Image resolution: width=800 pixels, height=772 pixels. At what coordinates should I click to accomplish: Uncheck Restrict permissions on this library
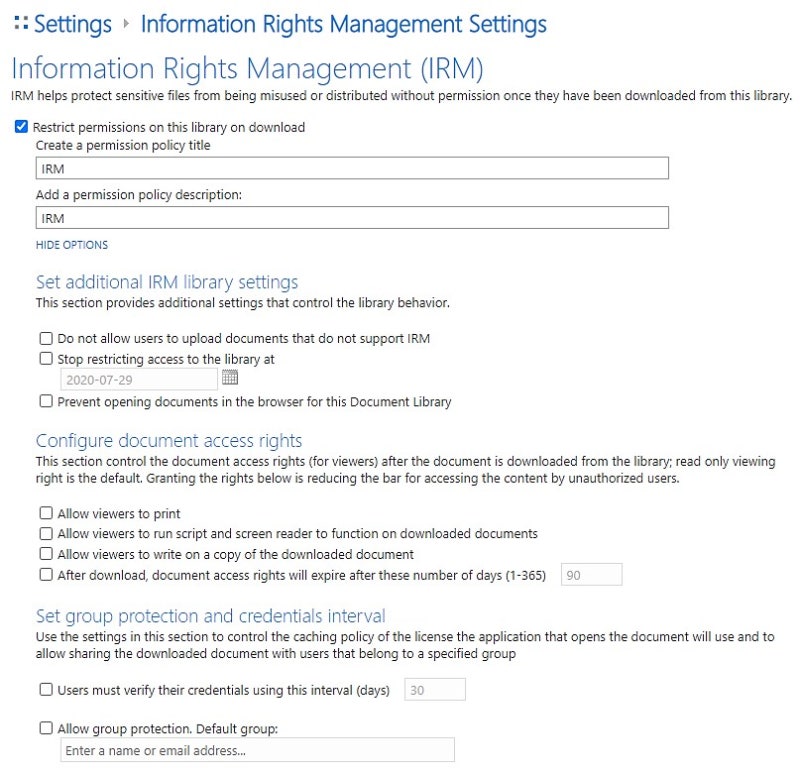click(22, 127)
